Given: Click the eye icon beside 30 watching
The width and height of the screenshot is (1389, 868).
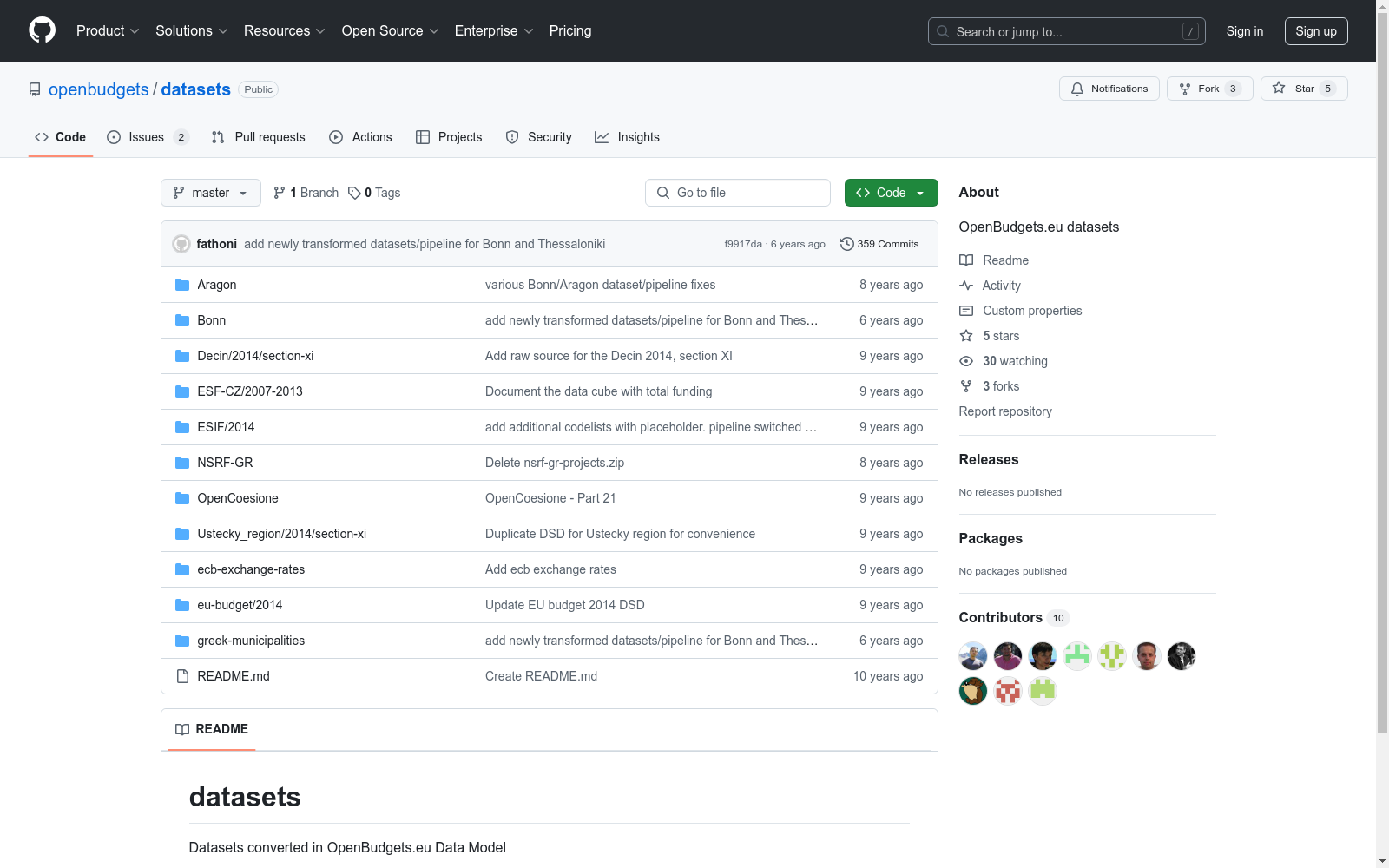Looking at the screenshot, I should pyautogui.click(x=966, y=361).
